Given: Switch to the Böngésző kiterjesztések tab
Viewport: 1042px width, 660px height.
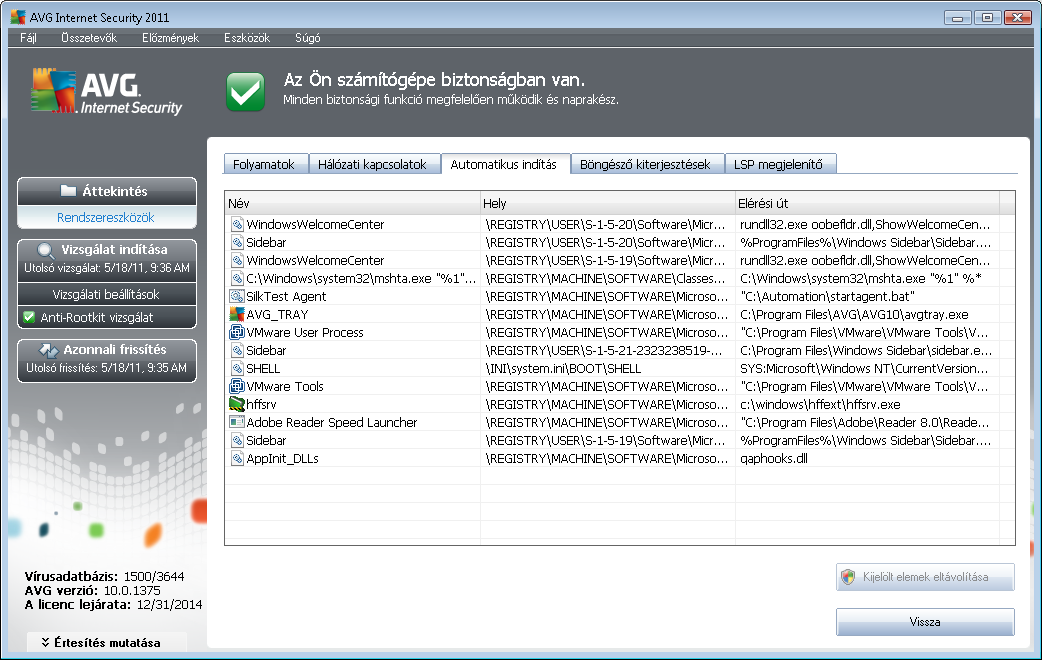Looking at the screenshot, I should [646, 164].
